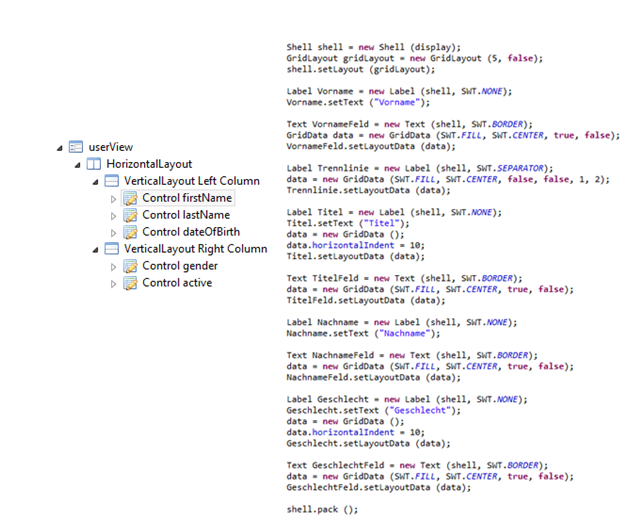Click code line 'Label Nachname = new Label'
This screenshot has width=628, height=523.
tap(402, 322)
